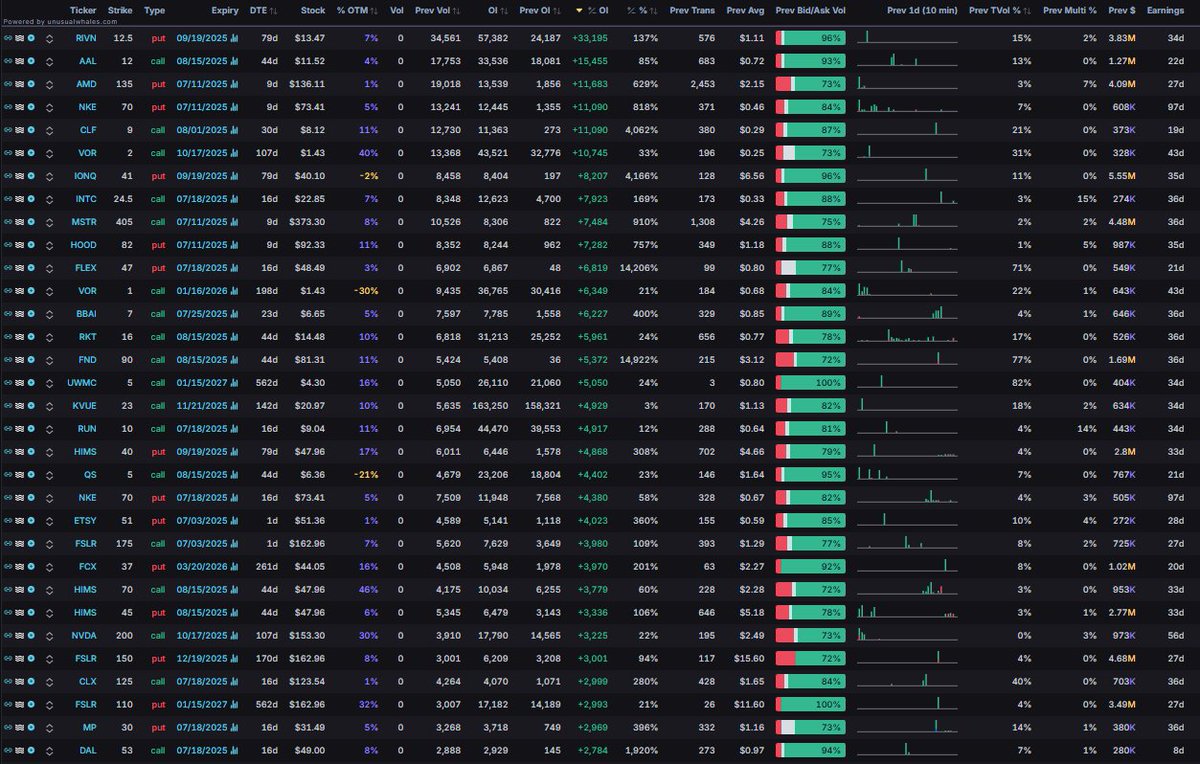Sort by the Prev TVol % column header

(1001, 10)
